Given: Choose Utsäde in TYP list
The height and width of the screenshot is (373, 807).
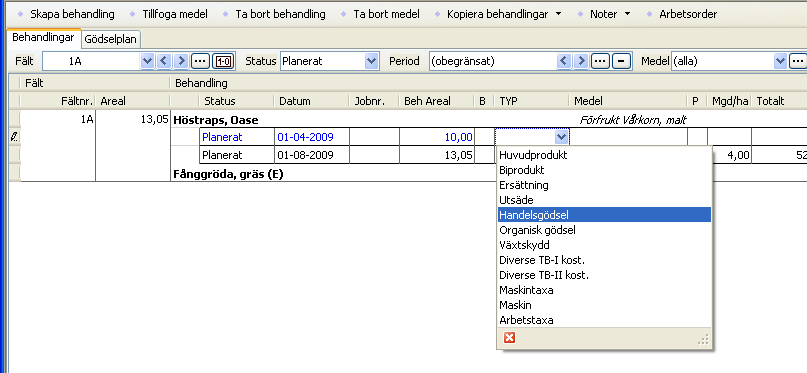Looking at the screenshot, I should [604, 200].
